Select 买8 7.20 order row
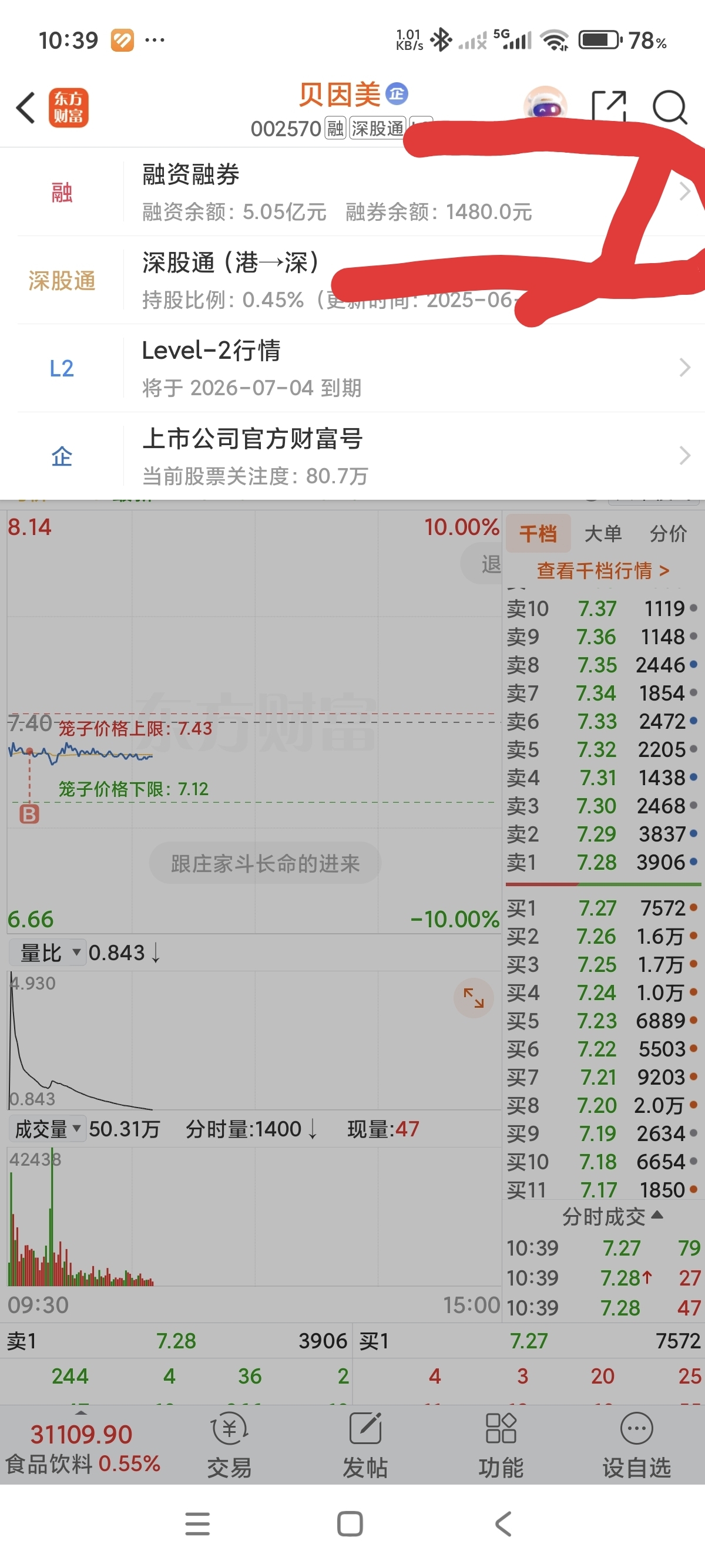This screenshot has height=1568, width=705. click(x=603, y=1105)
